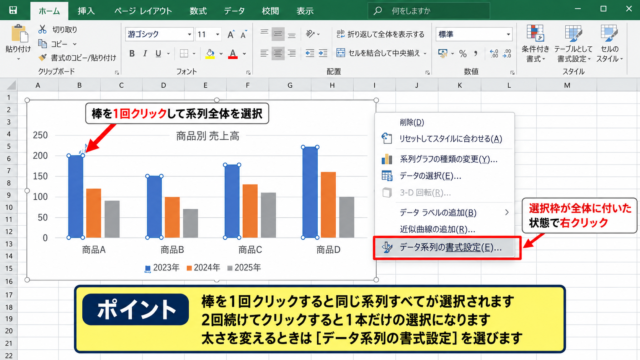Apply the red font color A
The image size is (640, 360).
pyautogui.click(x=233, y=53)
